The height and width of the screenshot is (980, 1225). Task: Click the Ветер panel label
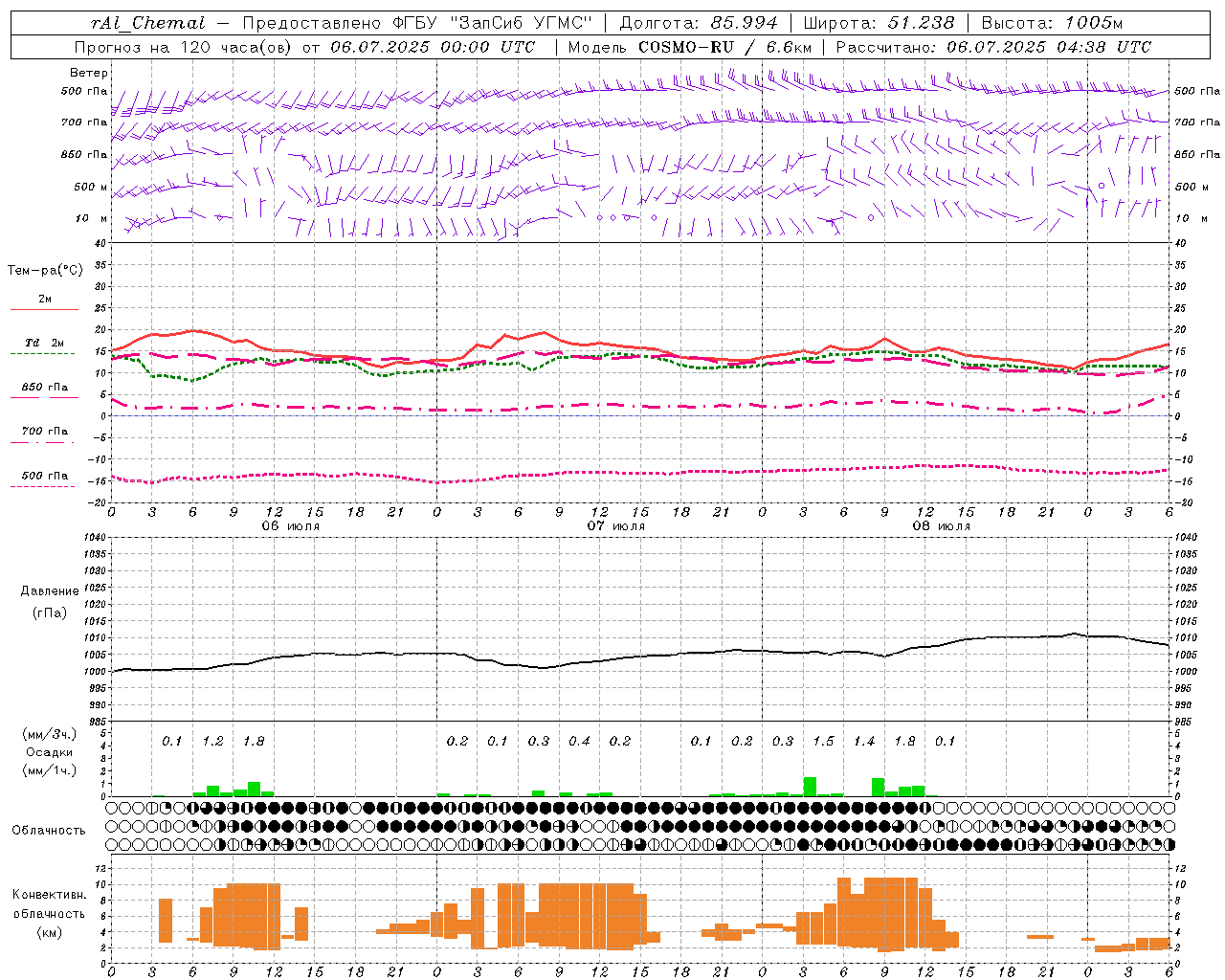point(89,73)
